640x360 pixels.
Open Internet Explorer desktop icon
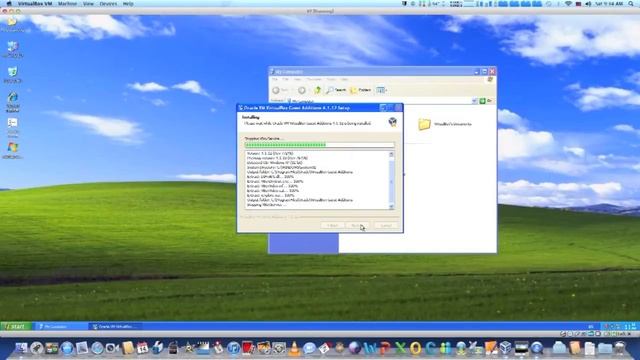pyautogui.click(x=13, y=98)
